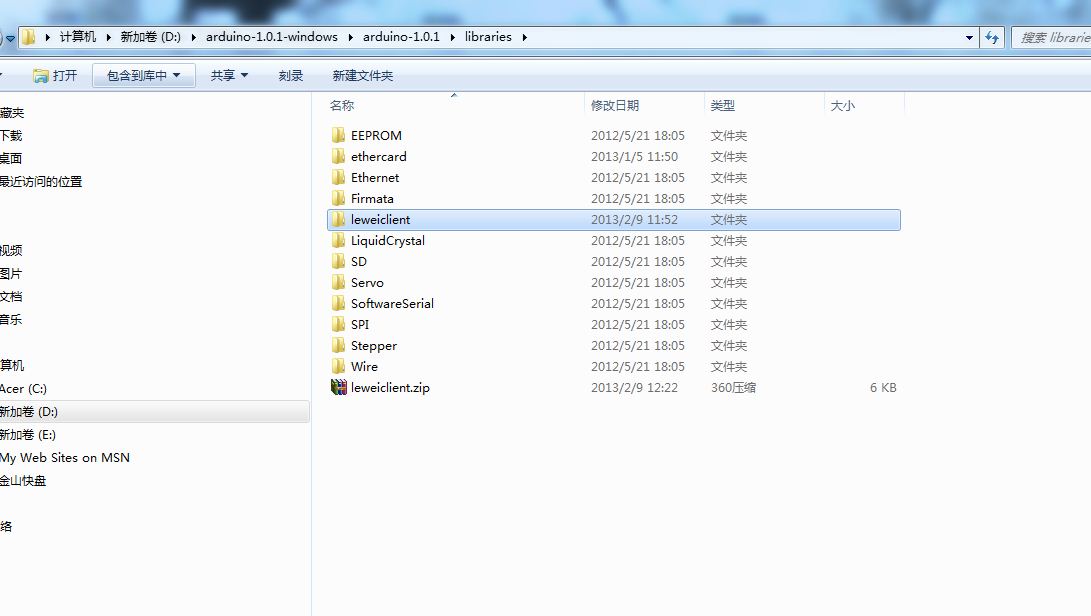Expand arrow after 新加卷 (D:) in breadcrumb
The image size is (1091, 616).
[193, 37]
